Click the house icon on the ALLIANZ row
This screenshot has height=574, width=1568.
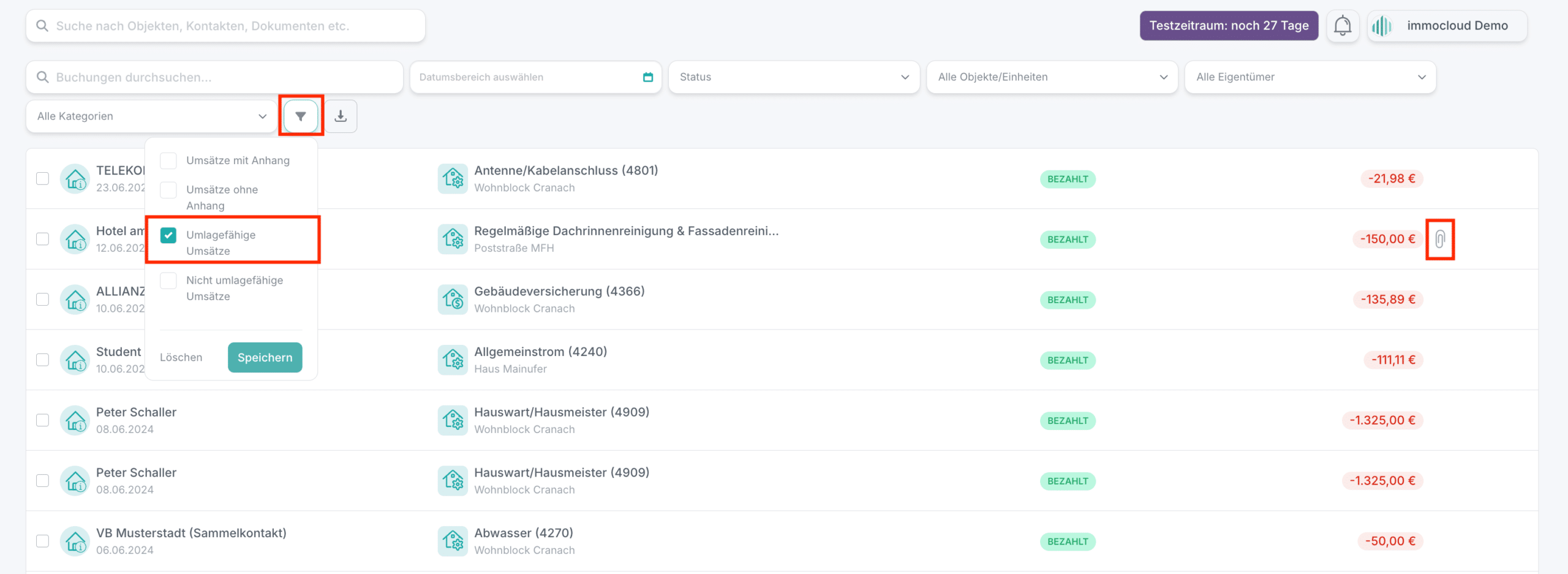75,300
